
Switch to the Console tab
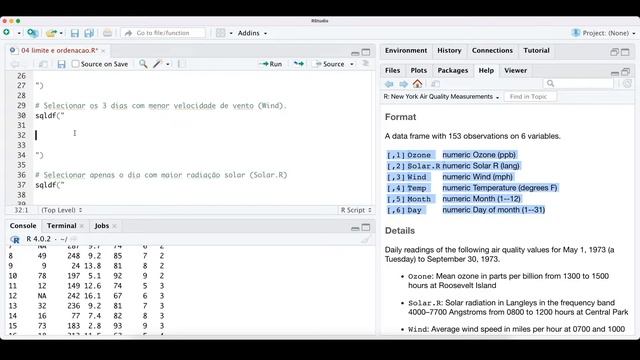click(23, 226)
